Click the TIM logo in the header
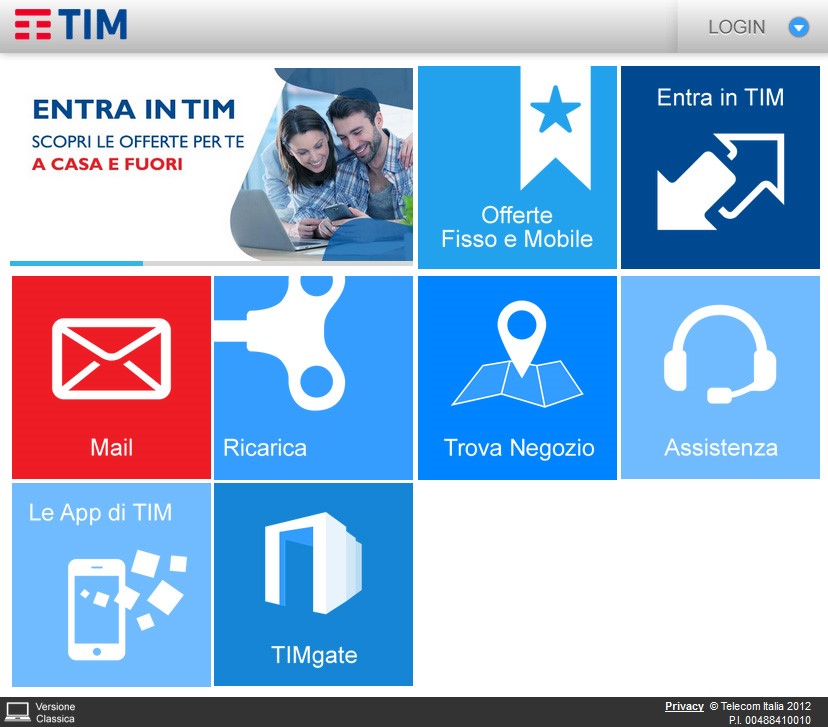Screen dimensions: 828x727 (x=71, y=24)
